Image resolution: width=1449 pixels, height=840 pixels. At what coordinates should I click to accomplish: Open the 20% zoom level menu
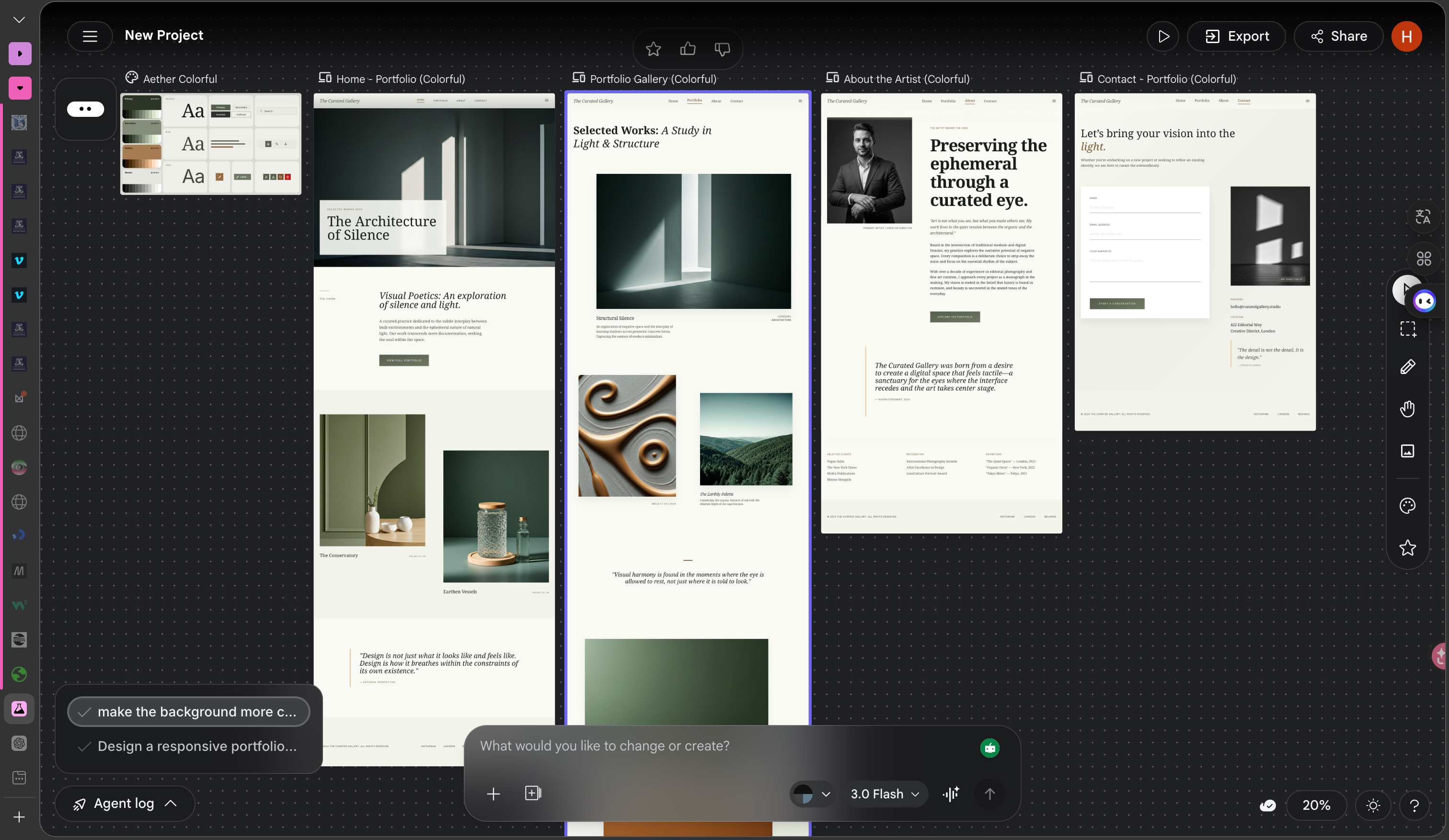(1316, 806)
